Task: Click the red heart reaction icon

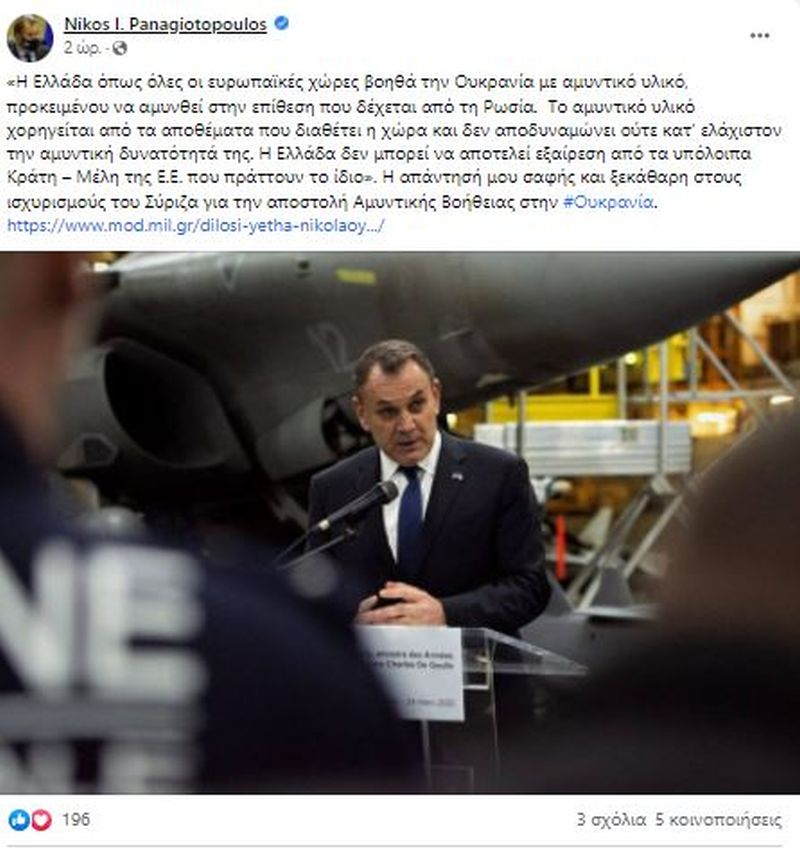Action: [41, 819]
